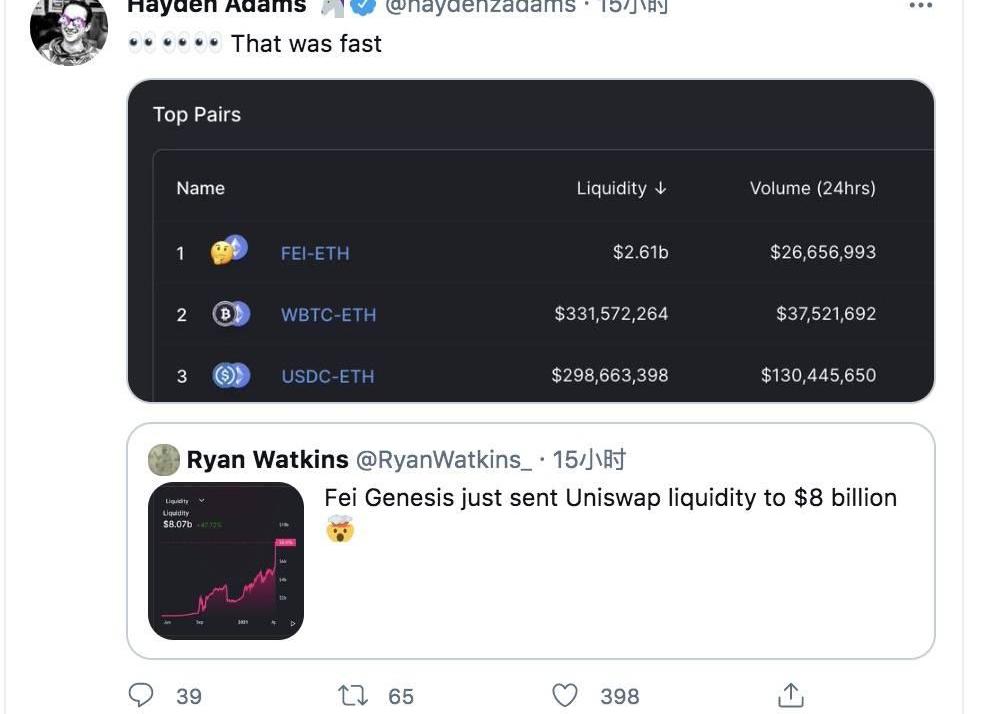Open the FEI-ETH pair link
Image resolution: width=984 pixels, height=714 pixels.
315,253
